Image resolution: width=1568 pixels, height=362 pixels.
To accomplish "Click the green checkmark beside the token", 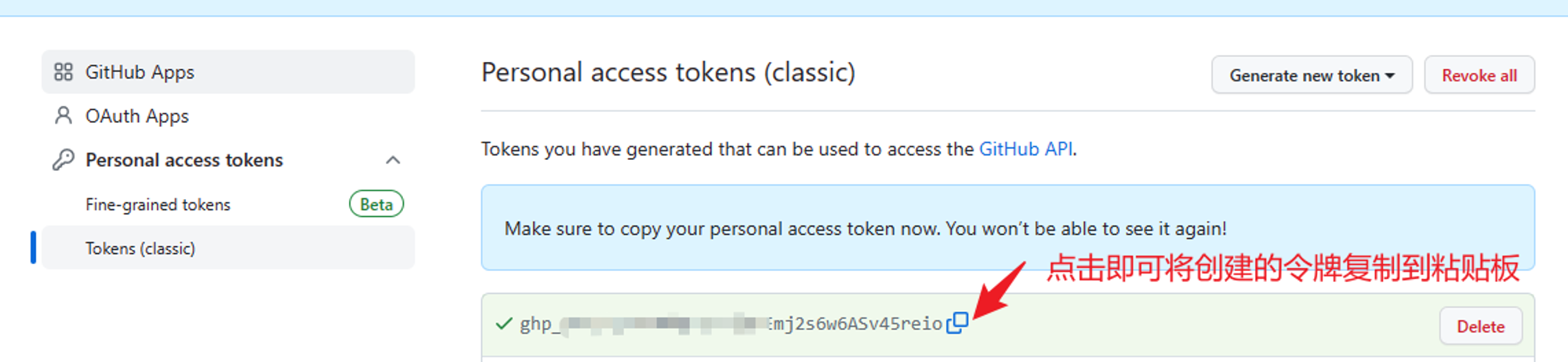I will pos(504,324).
